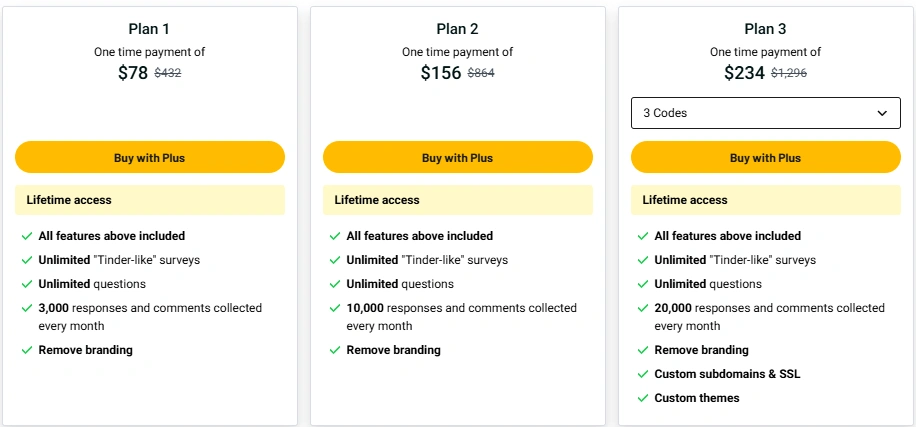
Task: Click the $156 price in Plan 2
Action: pyautogui.click(x=441, y=73)
